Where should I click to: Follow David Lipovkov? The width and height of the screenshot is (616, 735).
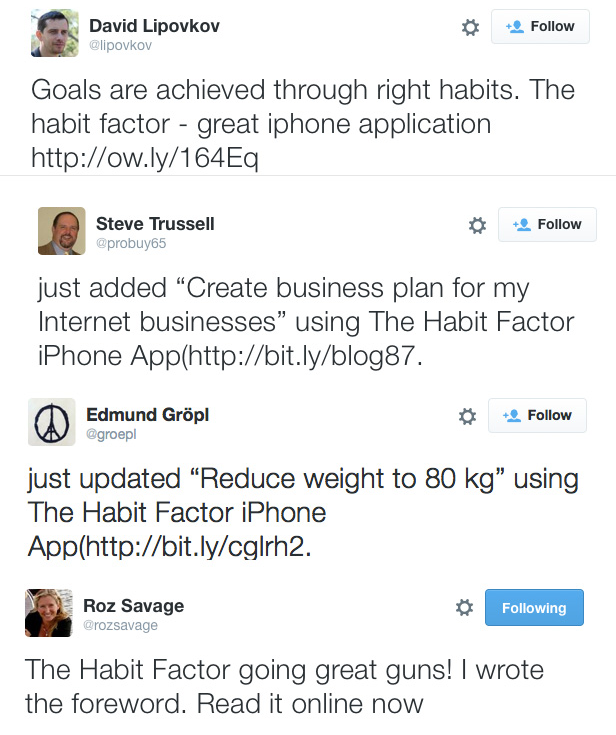point(540,27)
